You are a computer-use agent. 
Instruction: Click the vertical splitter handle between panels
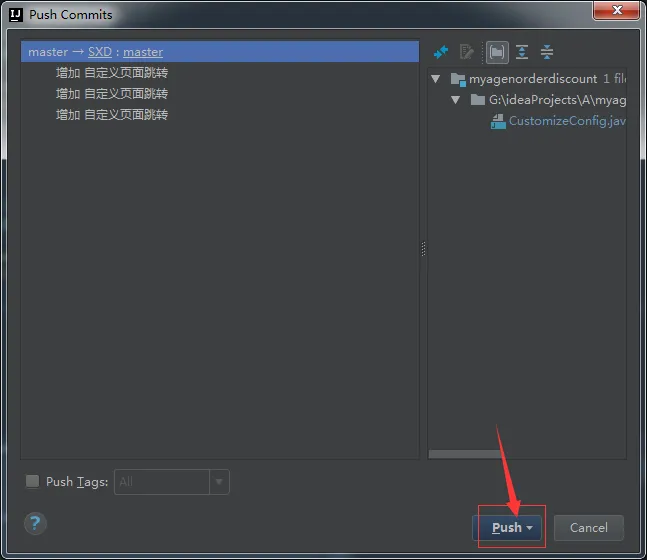(x=423, y=249)
